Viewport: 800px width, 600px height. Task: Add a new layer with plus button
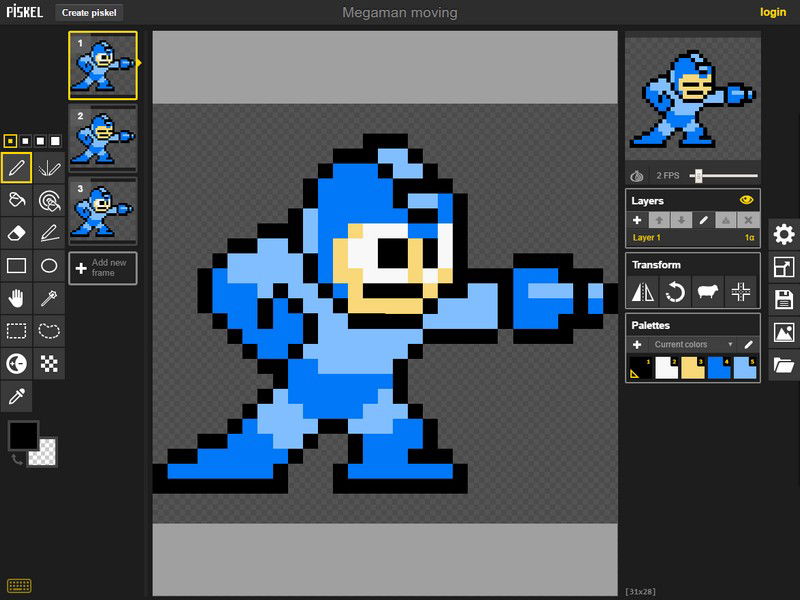click(x=637, y=220)
